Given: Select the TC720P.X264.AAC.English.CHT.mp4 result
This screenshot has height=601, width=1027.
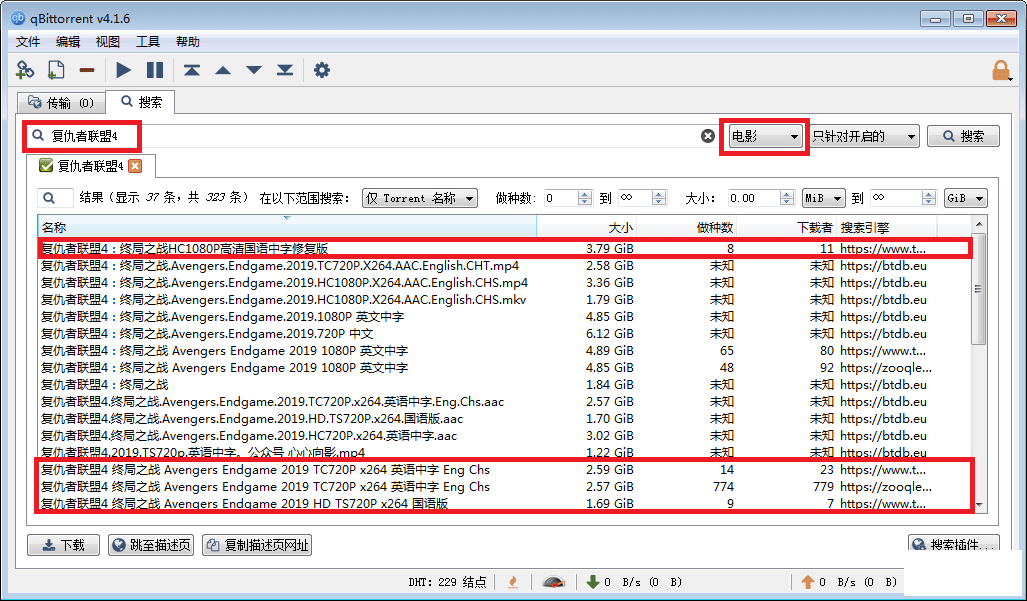Looking at the screenshot, I should click(x=504, y=266).
